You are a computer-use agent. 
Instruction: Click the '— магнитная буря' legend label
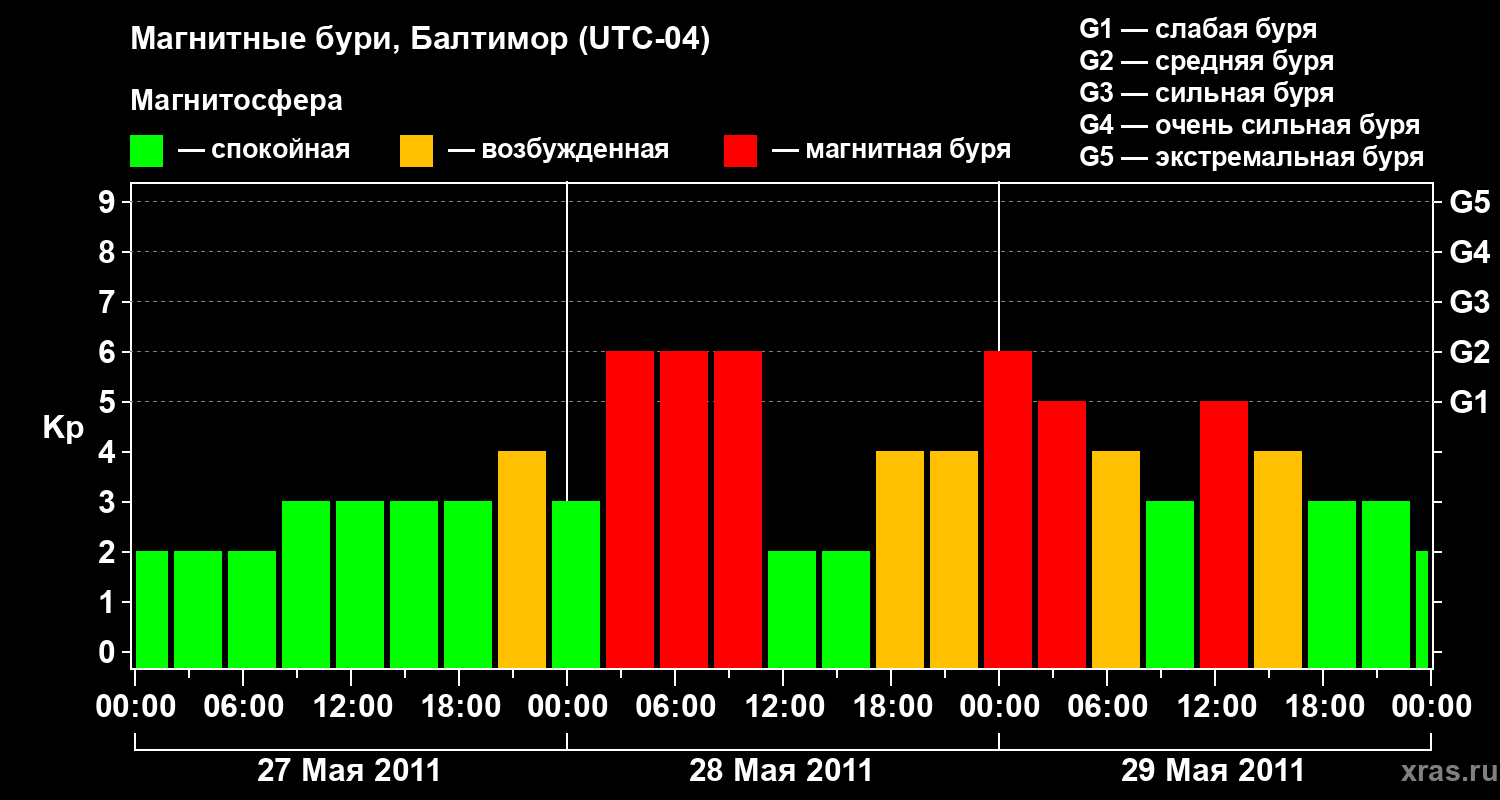[x=892, y=151]
